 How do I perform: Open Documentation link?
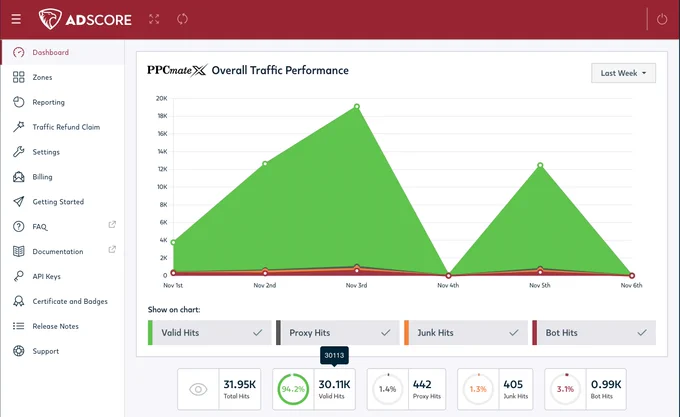point(62,251)
